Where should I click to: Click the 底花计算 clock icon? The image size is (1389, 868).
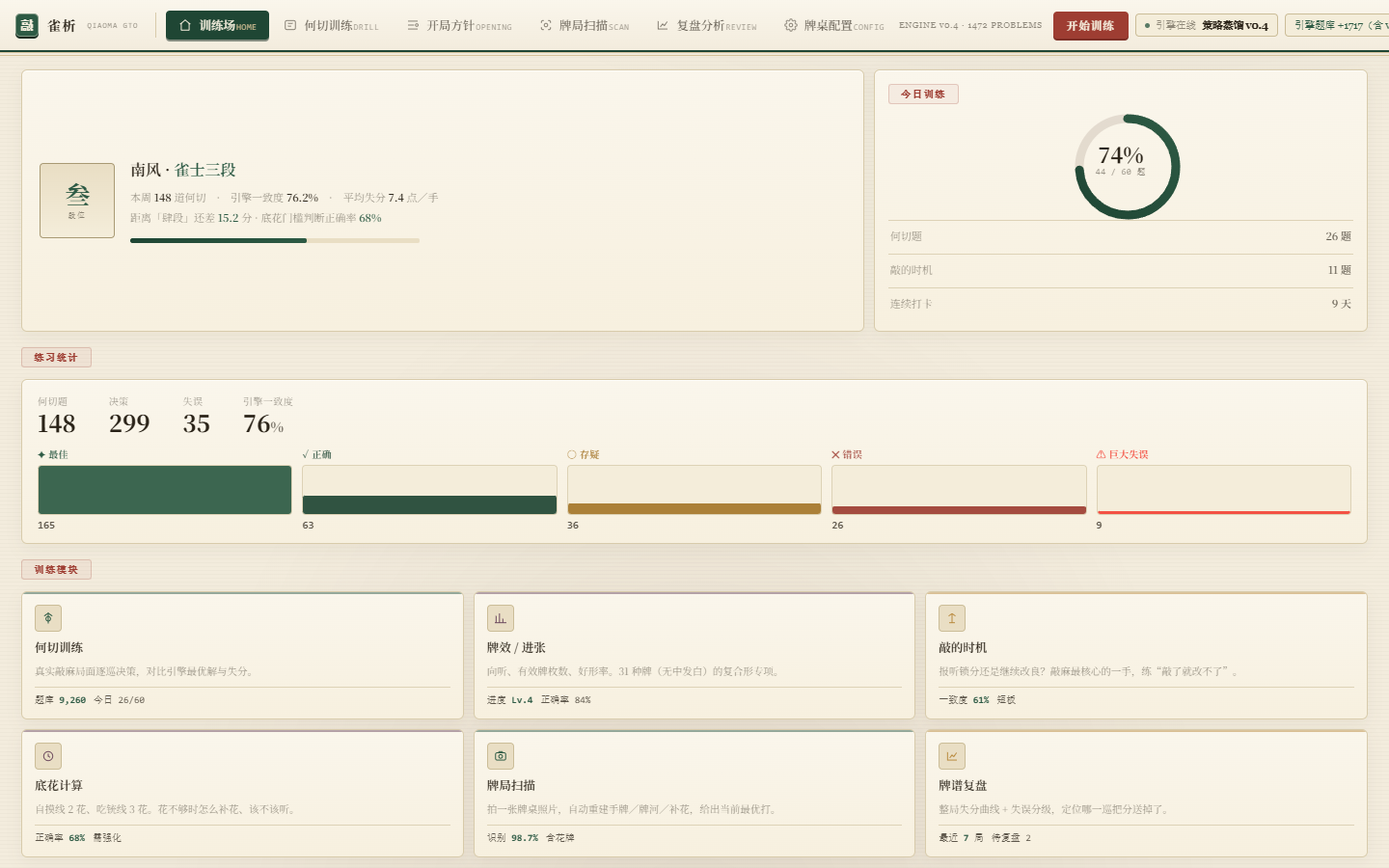[48, 756]
